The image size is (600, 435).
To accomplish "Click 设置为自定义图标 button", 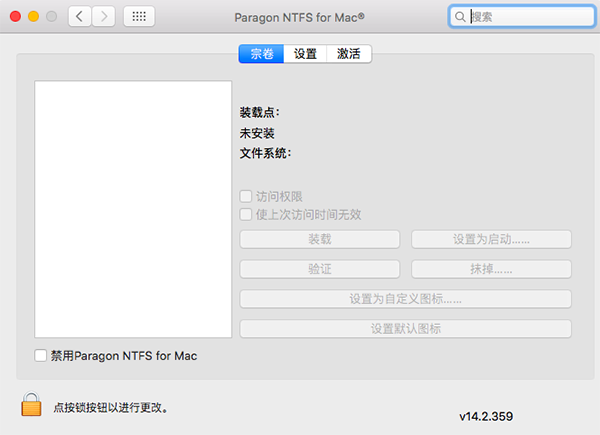I will [x=406, y=299].
